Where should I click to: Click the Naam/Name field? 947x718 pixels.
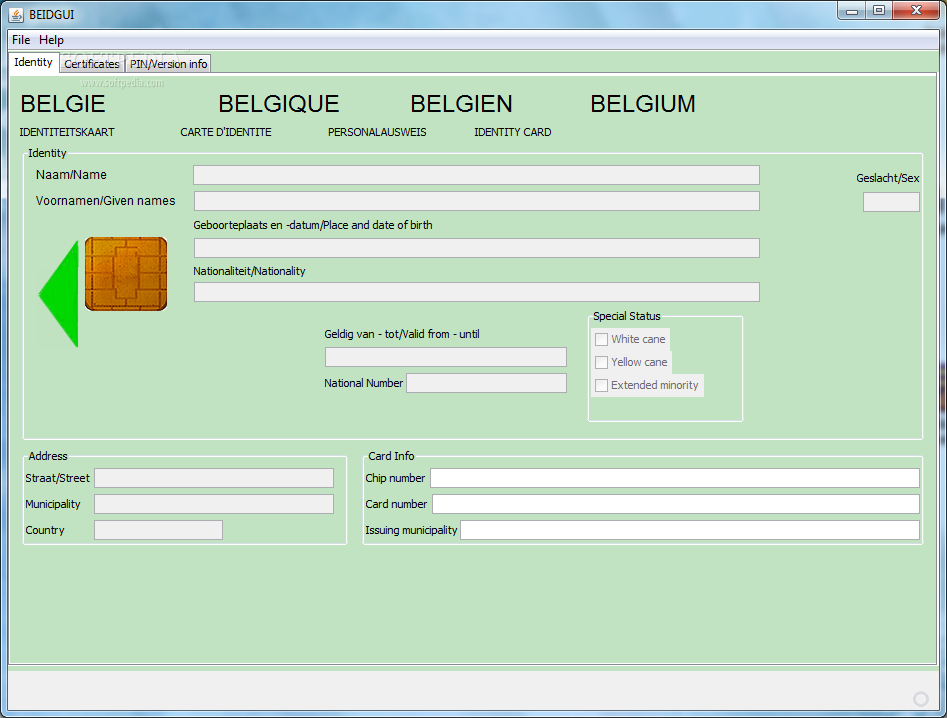click(476, 175)
